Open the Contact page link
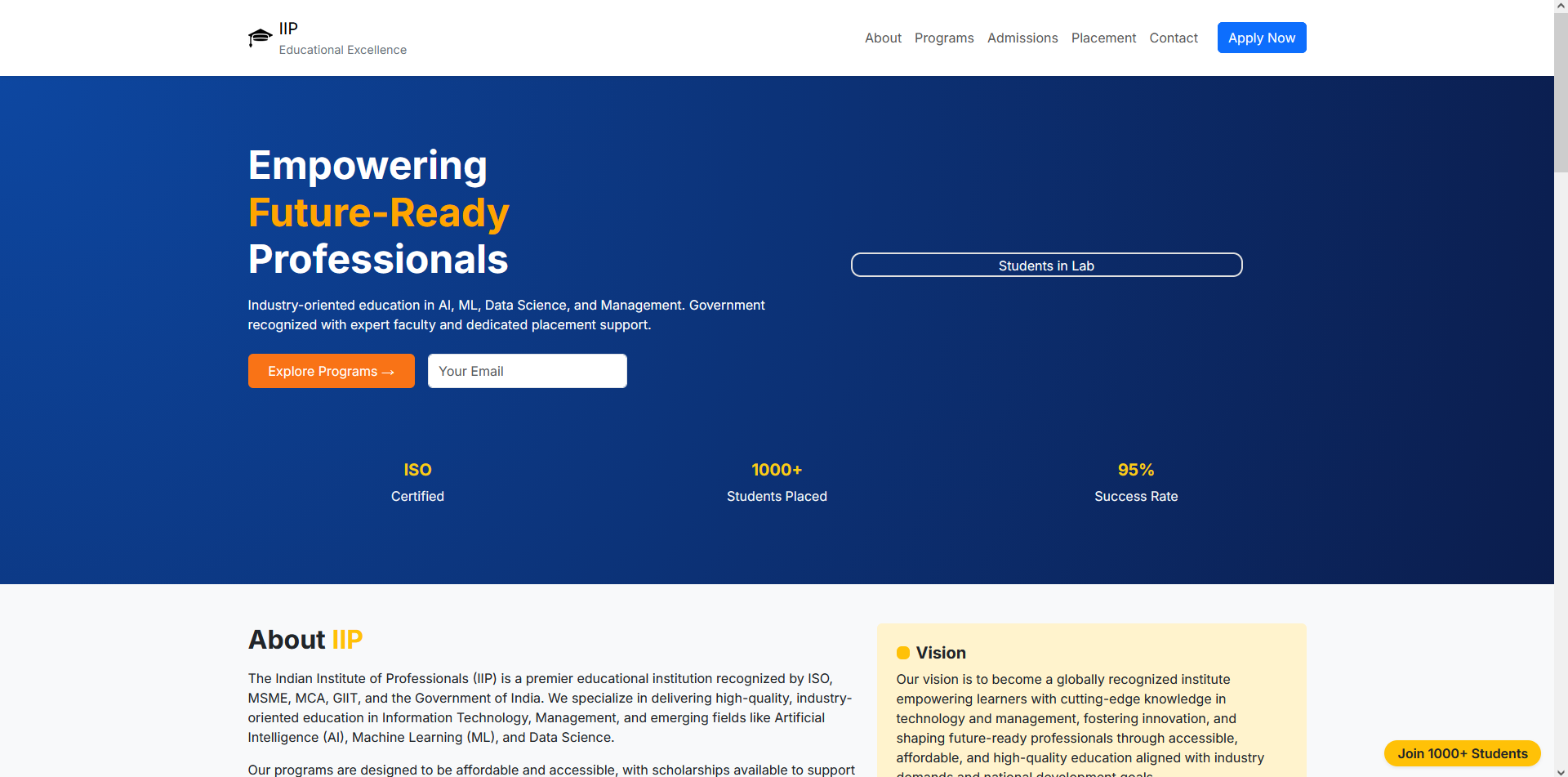1568x777 pixels. [x=1174, y=38]
